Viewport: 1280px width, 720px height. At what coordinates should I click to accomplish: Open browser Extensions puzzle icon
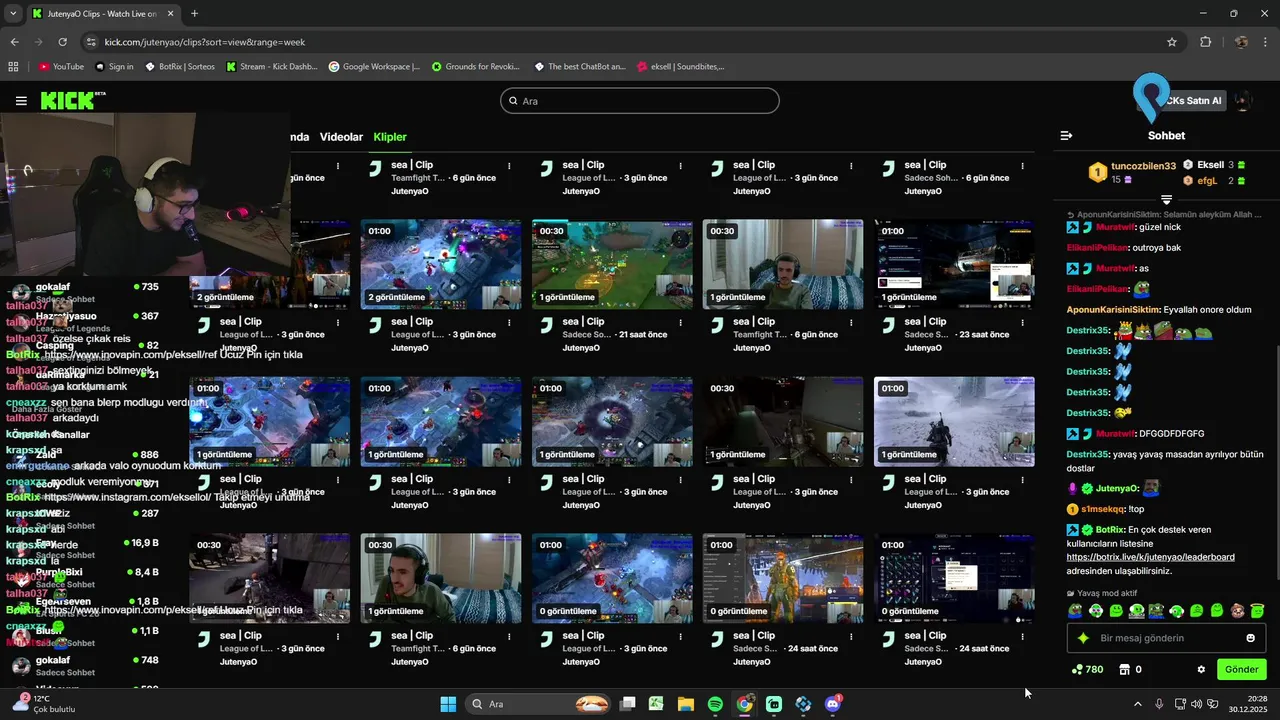pyautogui.click(x=1205, y=42)
